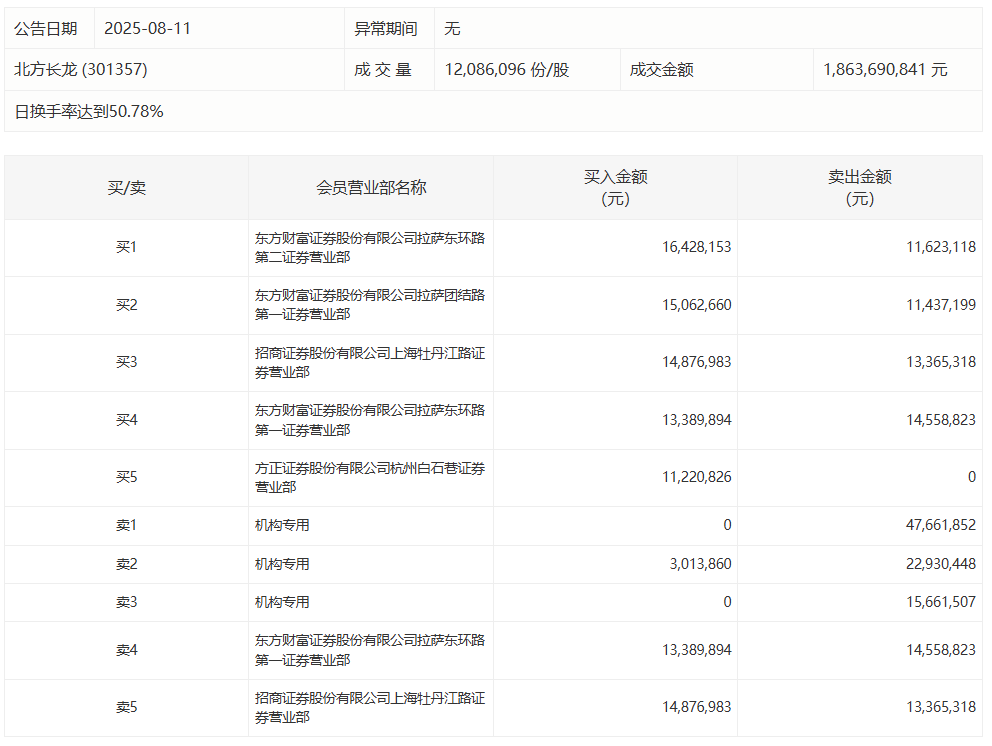Select the 0 buy amount in 卖1 row
Viewport: 992px width, 746px height.
coord(727,525)
